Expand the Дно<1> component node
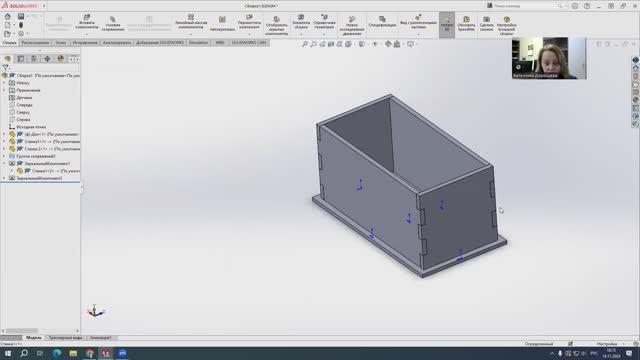640x360 pixels. (x=4, y=134)
